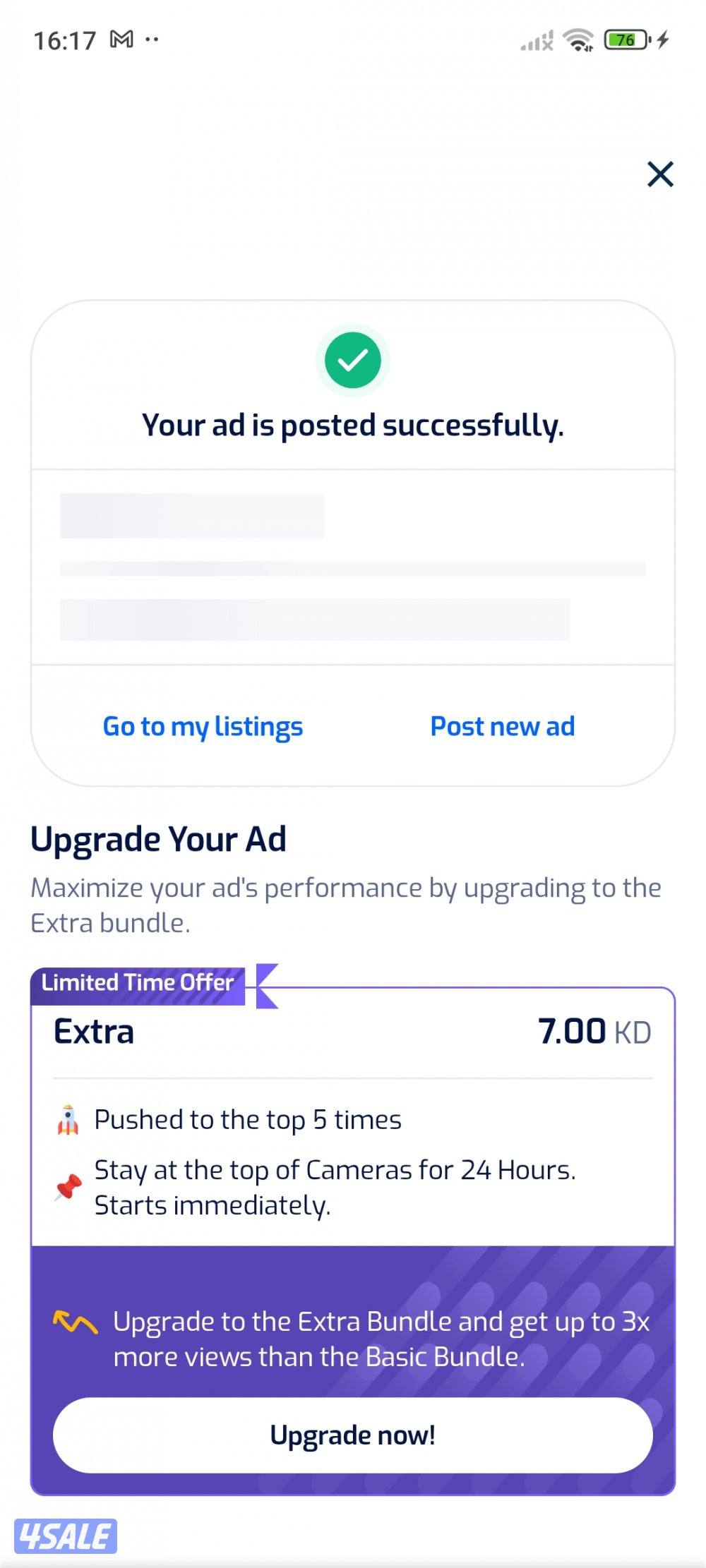706x1568 pixels.
Task: Select Post new ad link
Action: click(503, 727)
